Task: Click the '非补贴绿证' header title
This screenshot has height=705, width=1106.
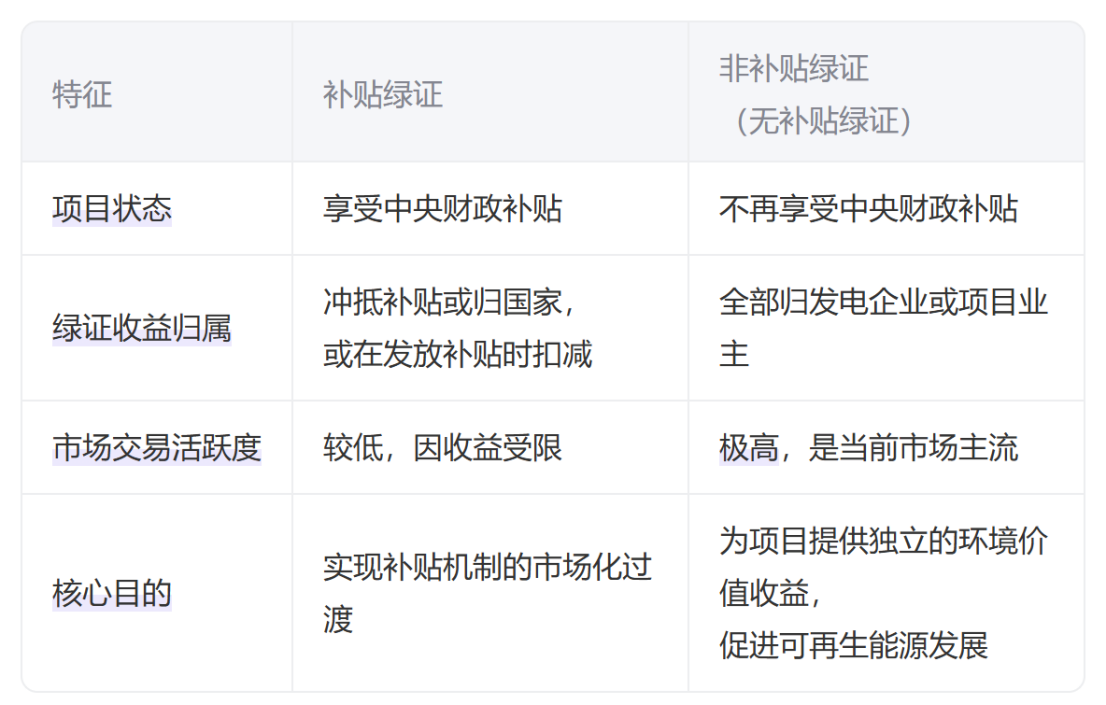Action: point(793,68)
